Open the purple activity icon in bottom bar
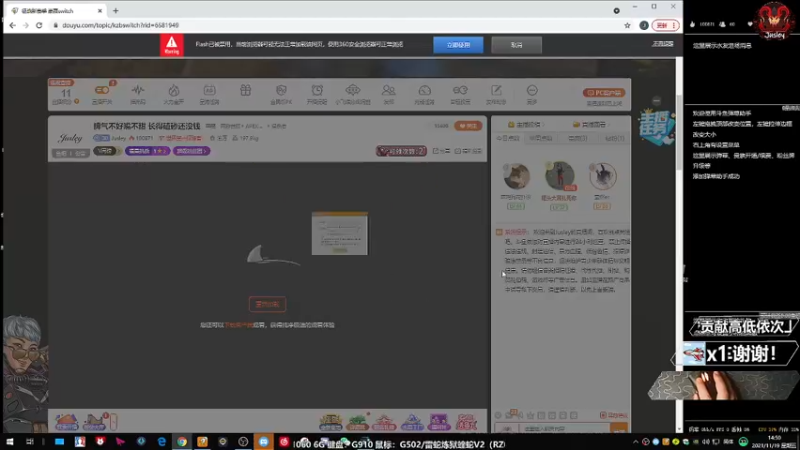The width and height of the screenshot is (800, 450). [439, 422]
